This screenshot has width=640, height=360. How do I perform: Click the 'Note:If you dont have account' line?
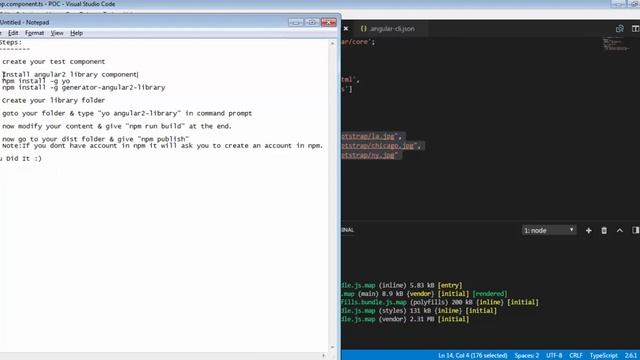pyautogui.click(x=162, y=146)
